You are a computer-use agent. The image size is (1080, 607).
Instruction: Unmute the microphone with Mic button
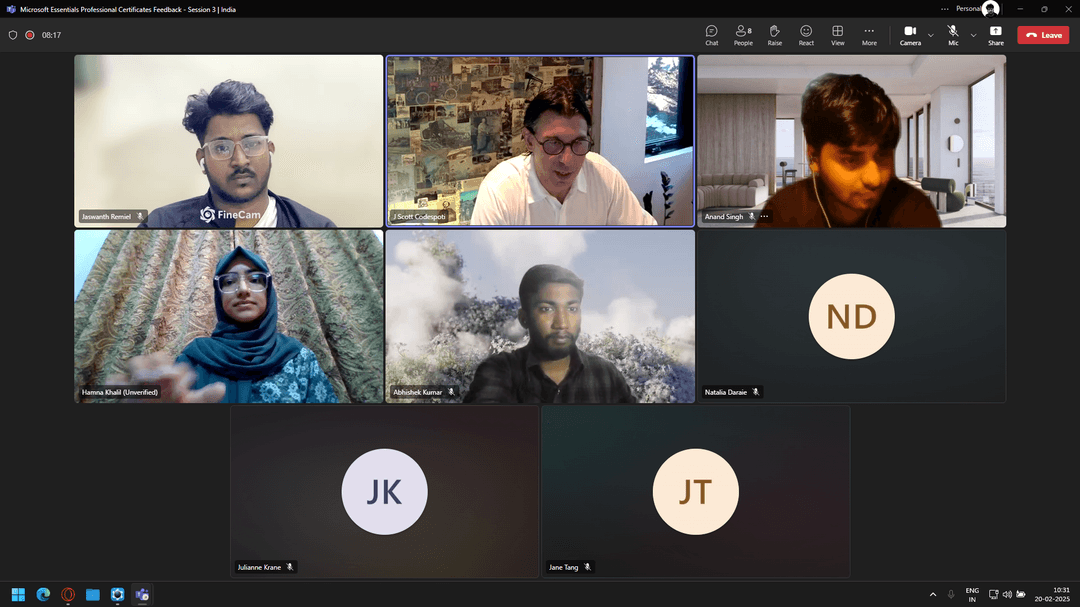tap(953, 35)
